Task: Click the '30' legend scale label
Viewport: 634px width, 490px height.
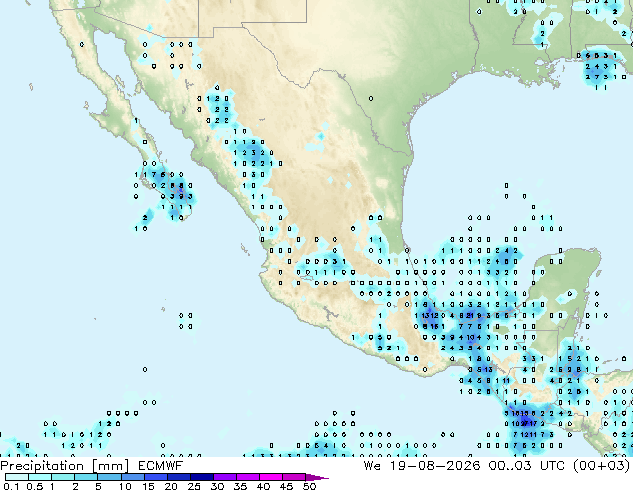Action: coord(217,486)
